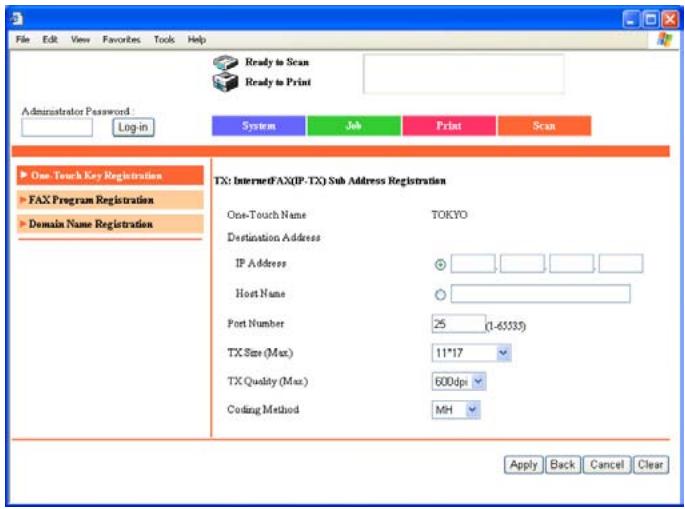The height and width of the screenshot is (509, 685).
Task: Click the Windows flag logo in menu bar
Action: coord(664,40)
